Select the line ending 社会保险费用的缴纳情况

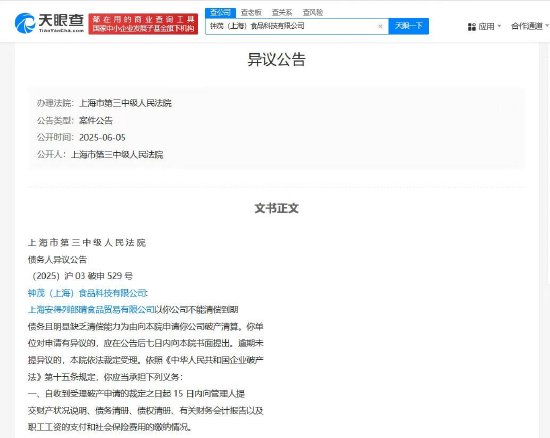coord(109,427)
